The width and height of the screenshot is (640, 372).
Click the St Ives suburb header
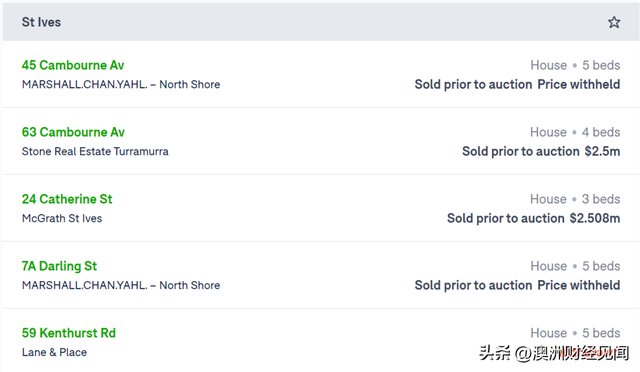coord(41,22)
